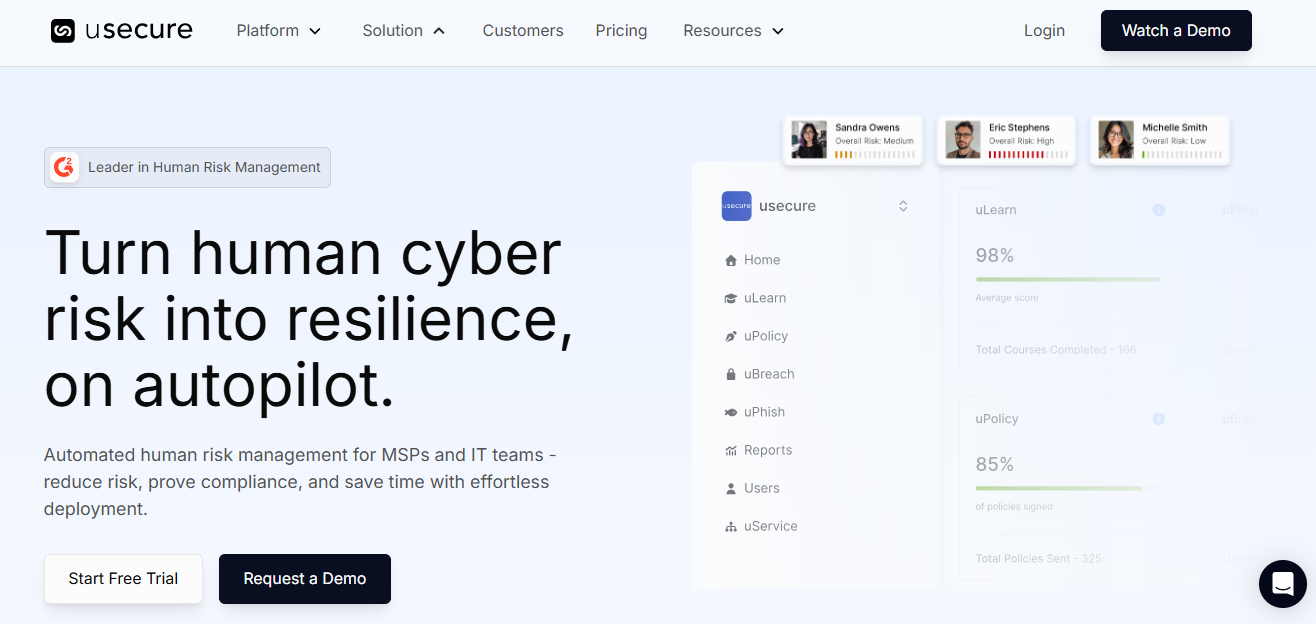The image size is (1316, 624).
Task: Select uPhish in the sidebar
Action: pyautogui.click(x=731, y=411)
